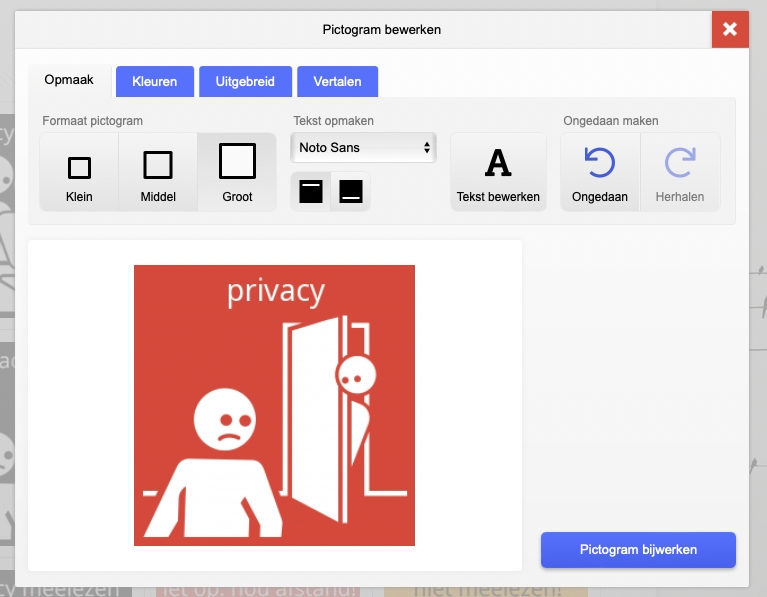Close the Pictogram bewerken dialog
The image size is (767, 597).
[730, 29]
